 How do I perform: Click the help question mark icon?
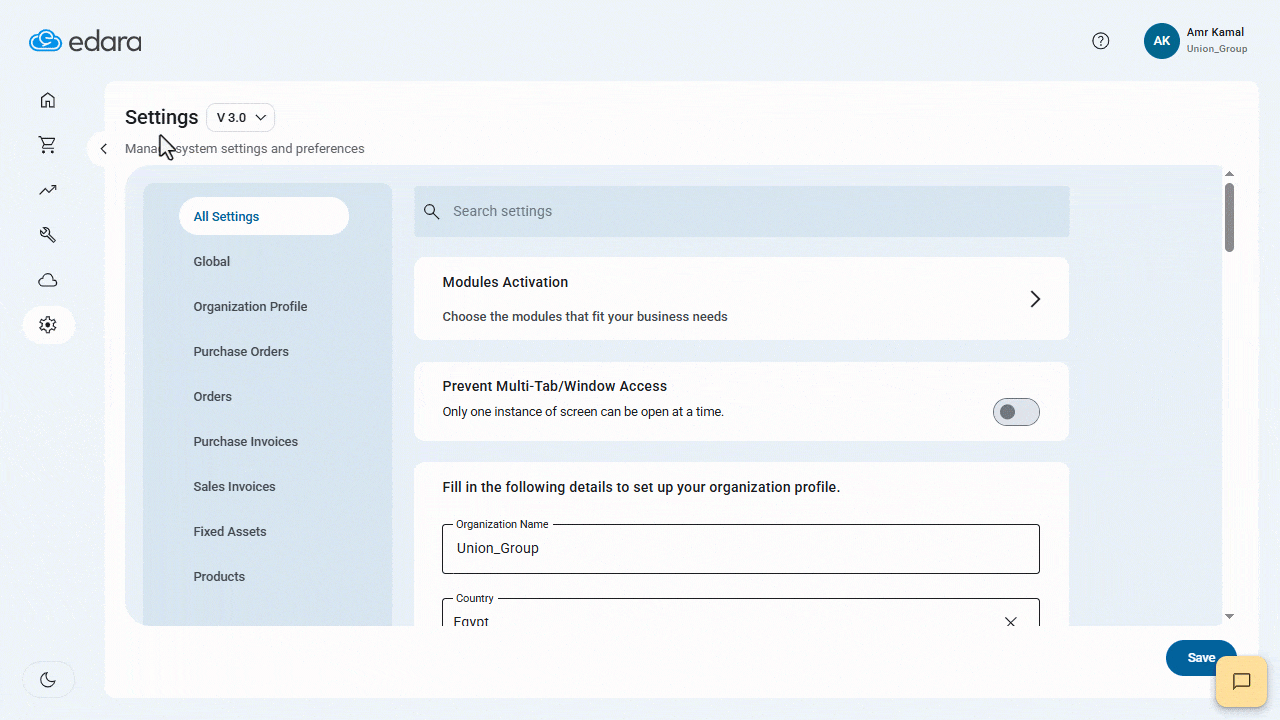pyautogui.click(x=1101, y=41)
